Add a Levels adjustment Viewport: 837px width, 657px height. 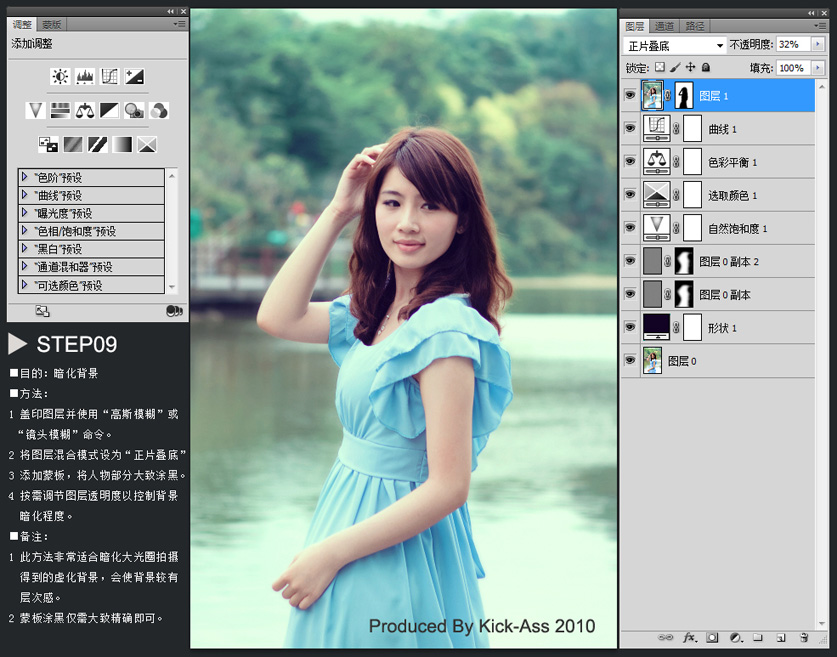tap(85, 77)
